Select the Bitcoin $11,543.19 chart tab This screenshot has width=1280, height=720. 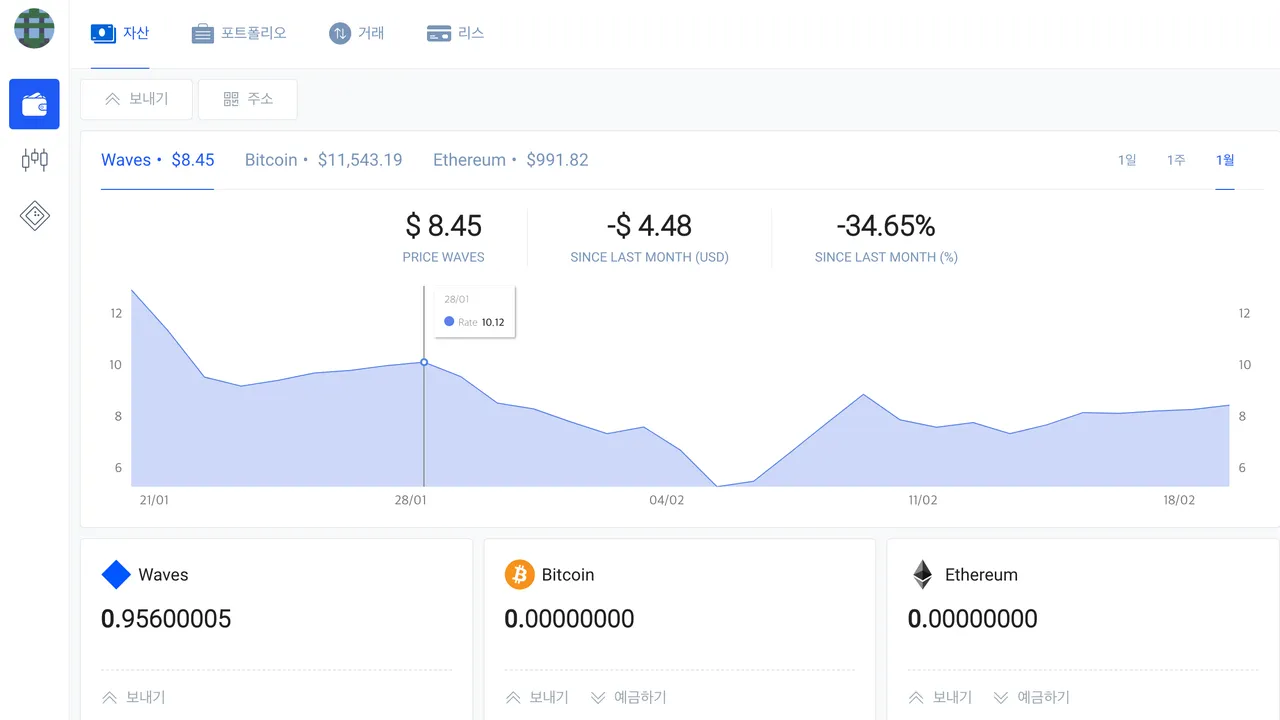click(x=324, y=160)
